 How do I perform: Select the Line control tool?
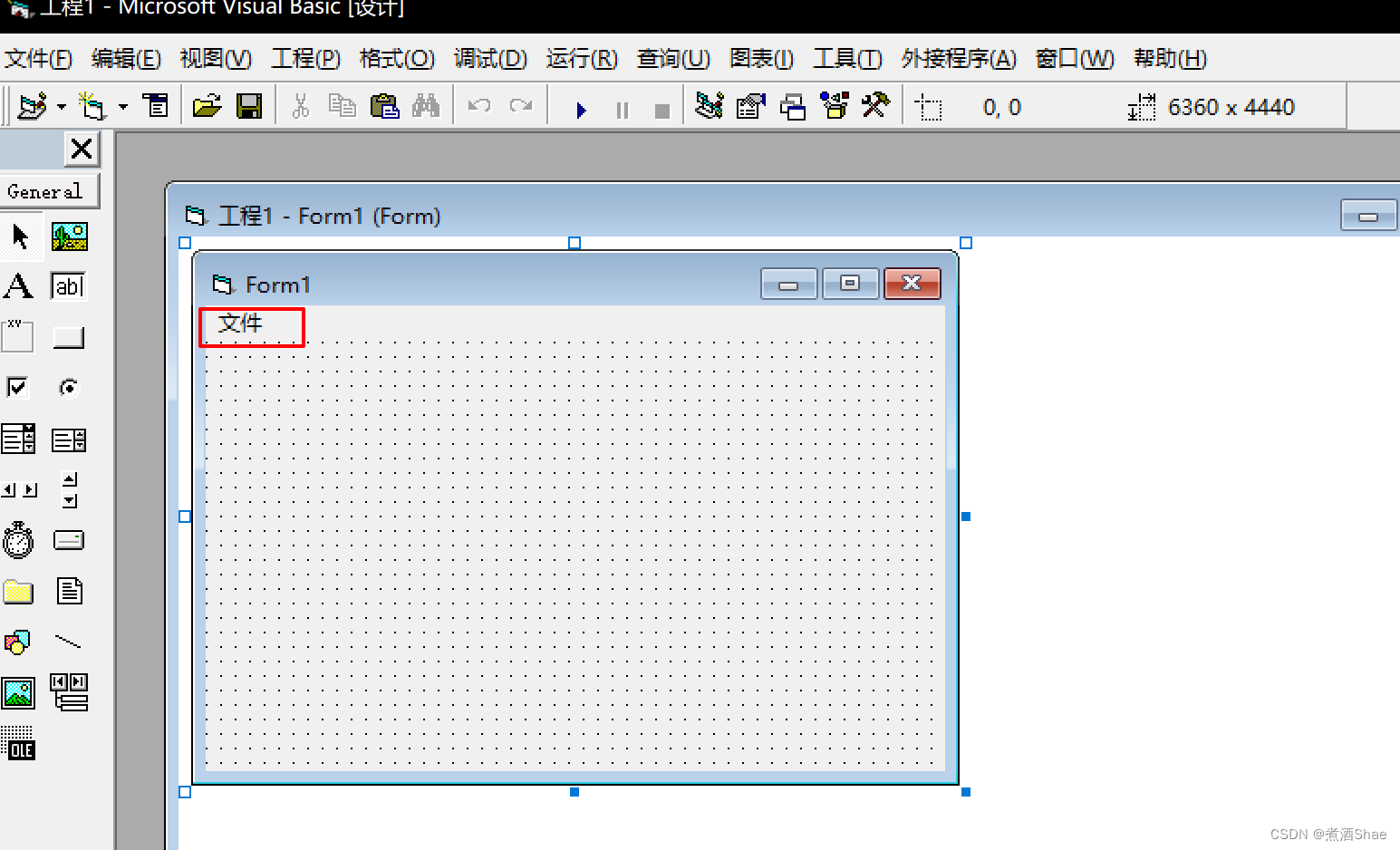point(69,642)
